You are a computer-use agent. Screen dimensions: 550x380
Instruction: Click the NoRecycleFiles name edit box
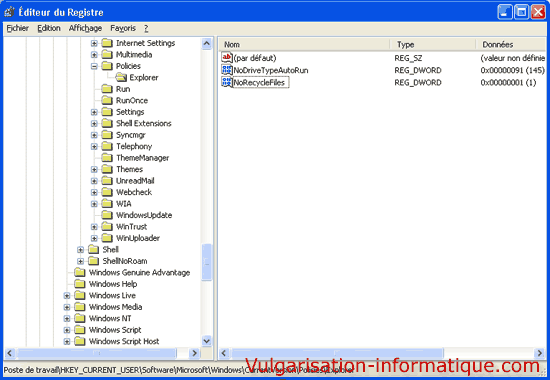coord(261,82)
